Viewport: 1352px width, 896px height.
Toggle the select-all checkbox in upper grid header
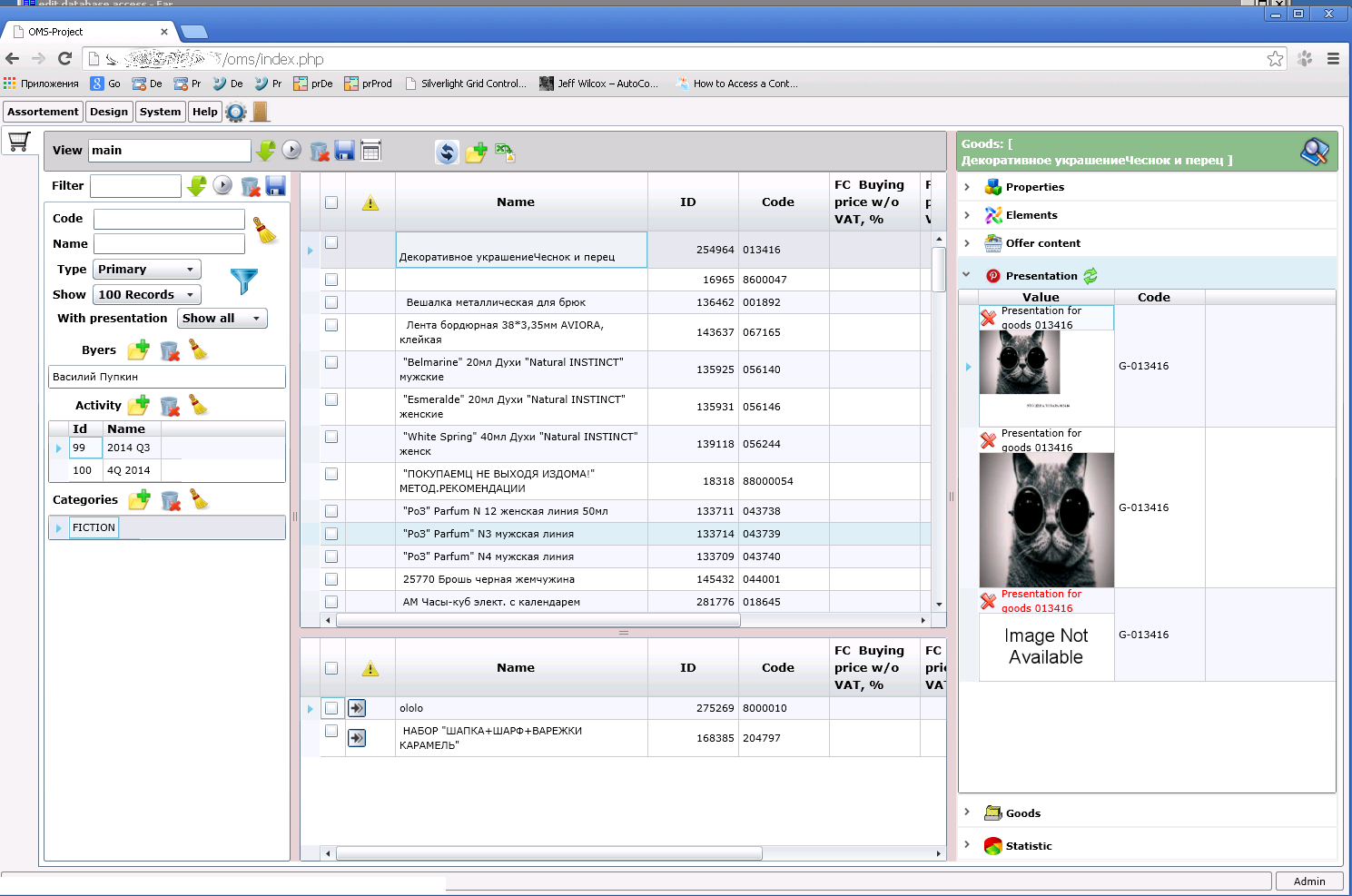(331, 202)
